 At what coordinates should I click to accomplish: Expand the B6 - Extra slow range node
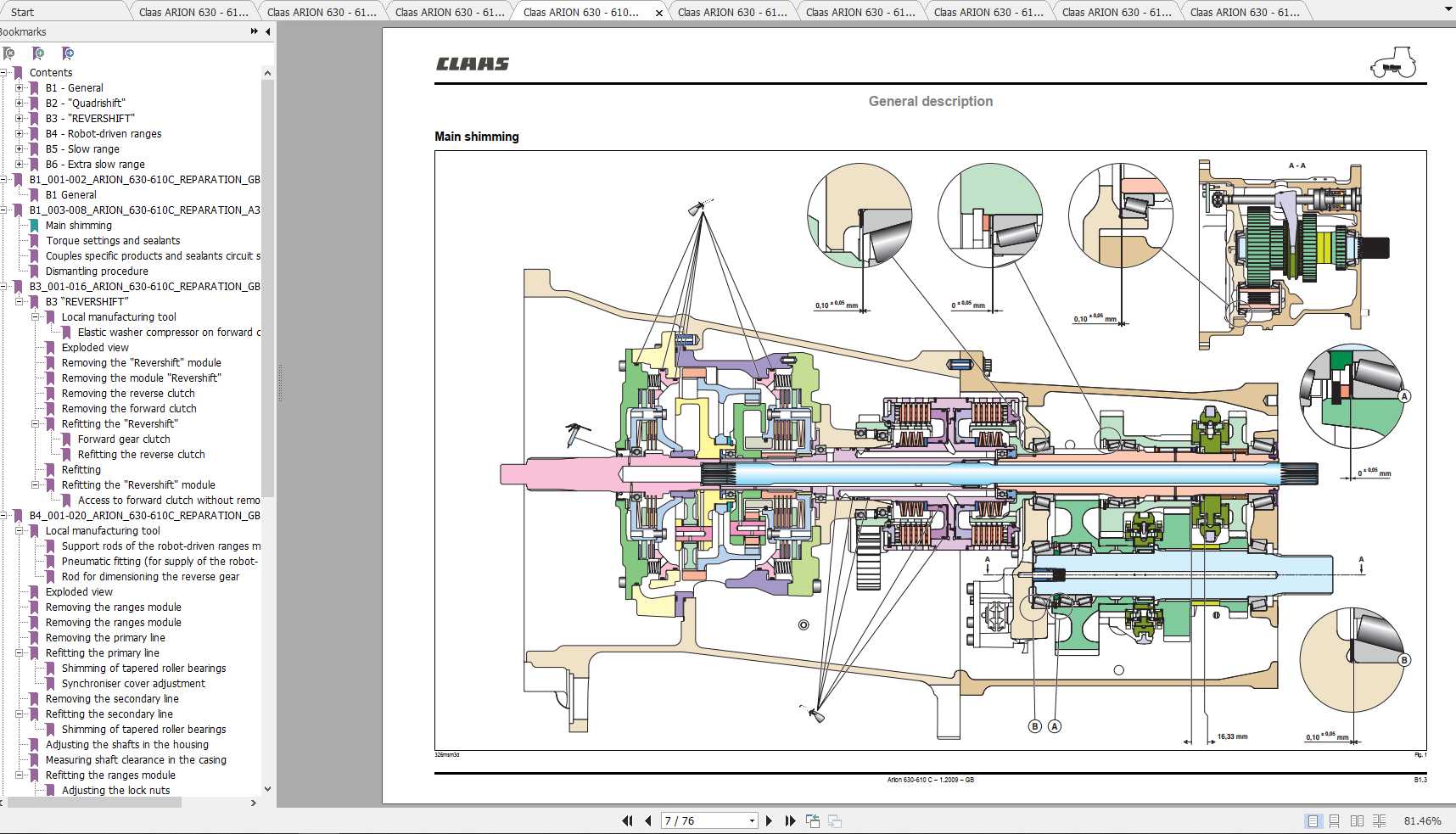pos(20,165)
